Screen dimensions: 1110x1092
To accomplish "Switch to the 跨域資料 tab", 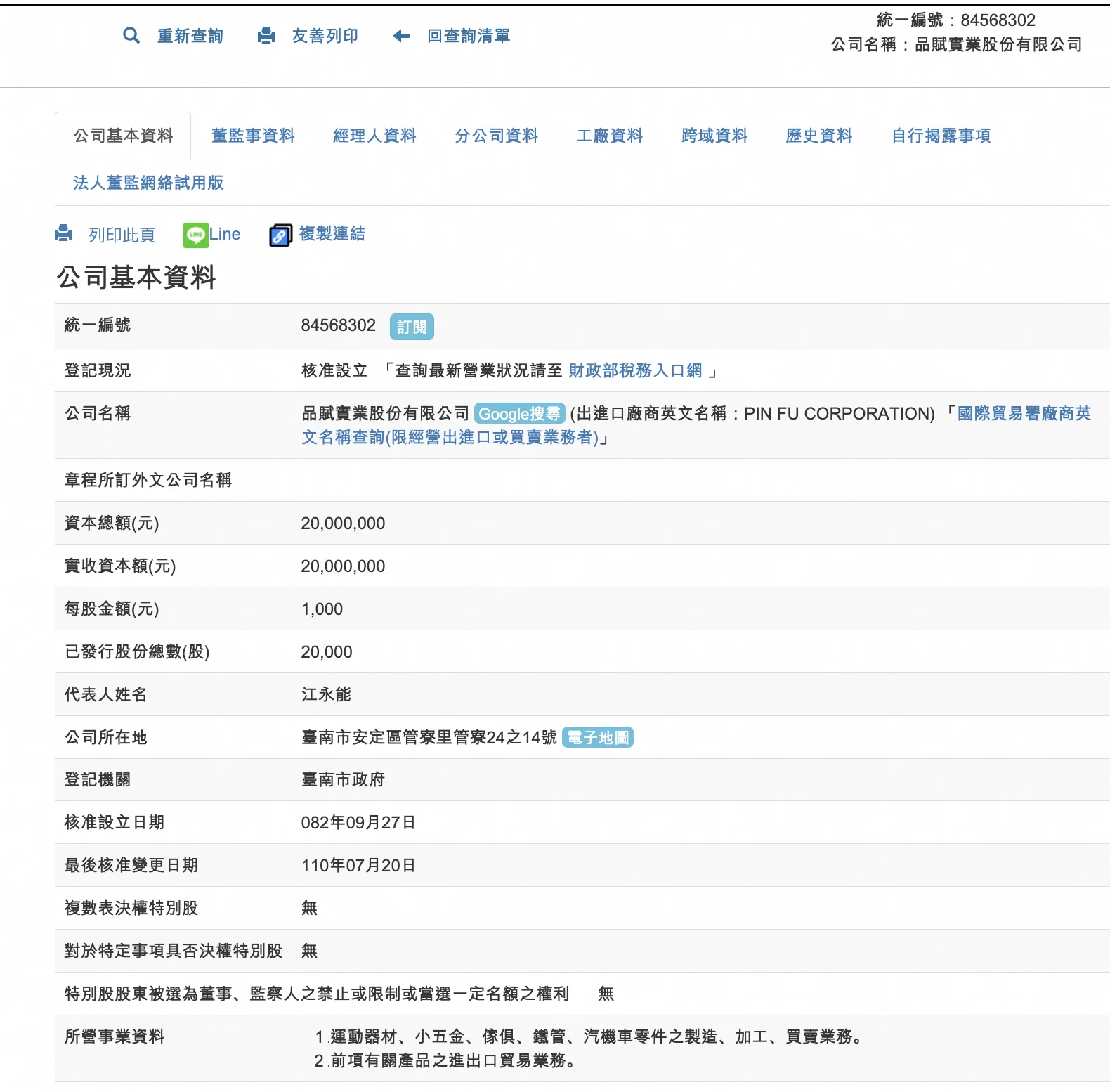I will [x=714, y=136].
